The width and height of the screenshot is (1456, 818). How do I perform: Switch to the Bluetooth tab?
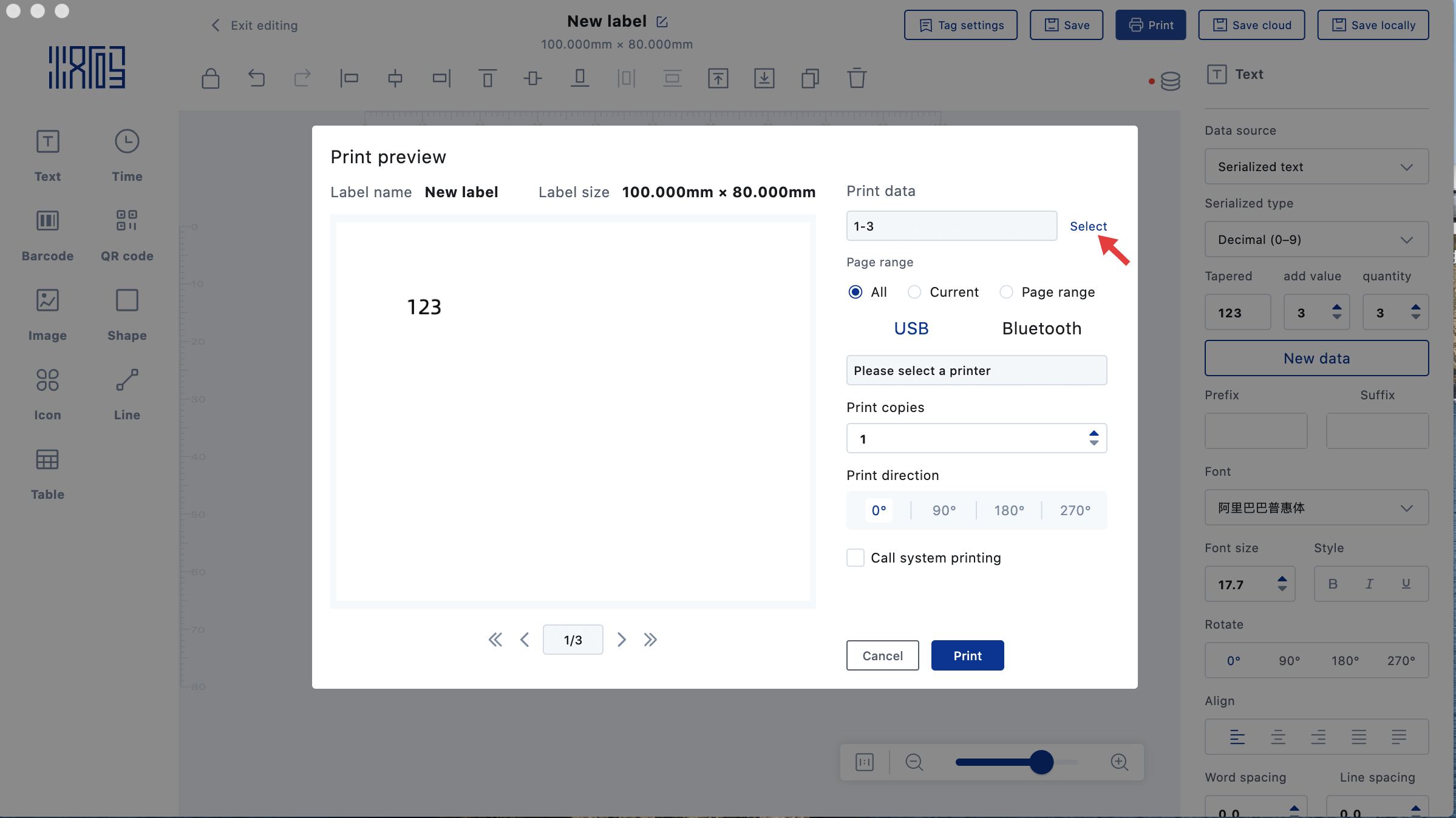pyautogui.click(x=1041, y=329)
